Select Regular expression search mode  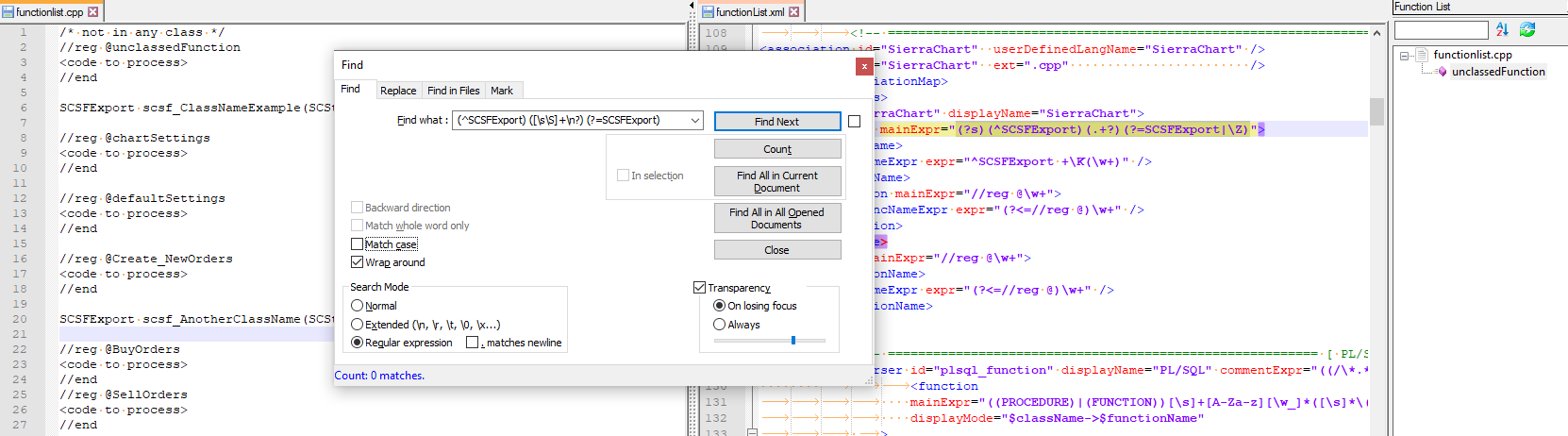[357, 343]
